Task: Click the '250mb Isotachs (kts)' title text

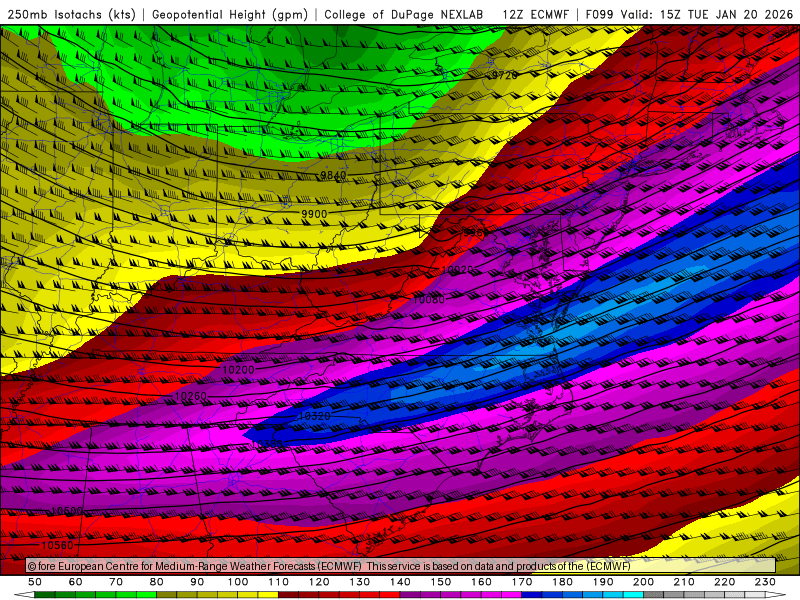Action: (72, 15)
